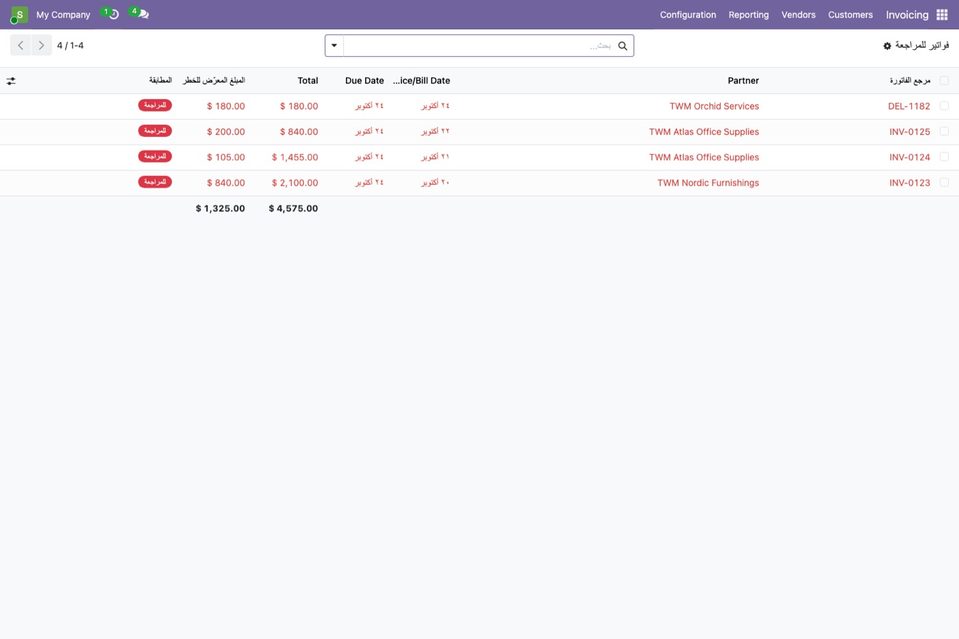Sort by the Partner column header
Screen dimensions: 959x639
click(x=743, y=81)
